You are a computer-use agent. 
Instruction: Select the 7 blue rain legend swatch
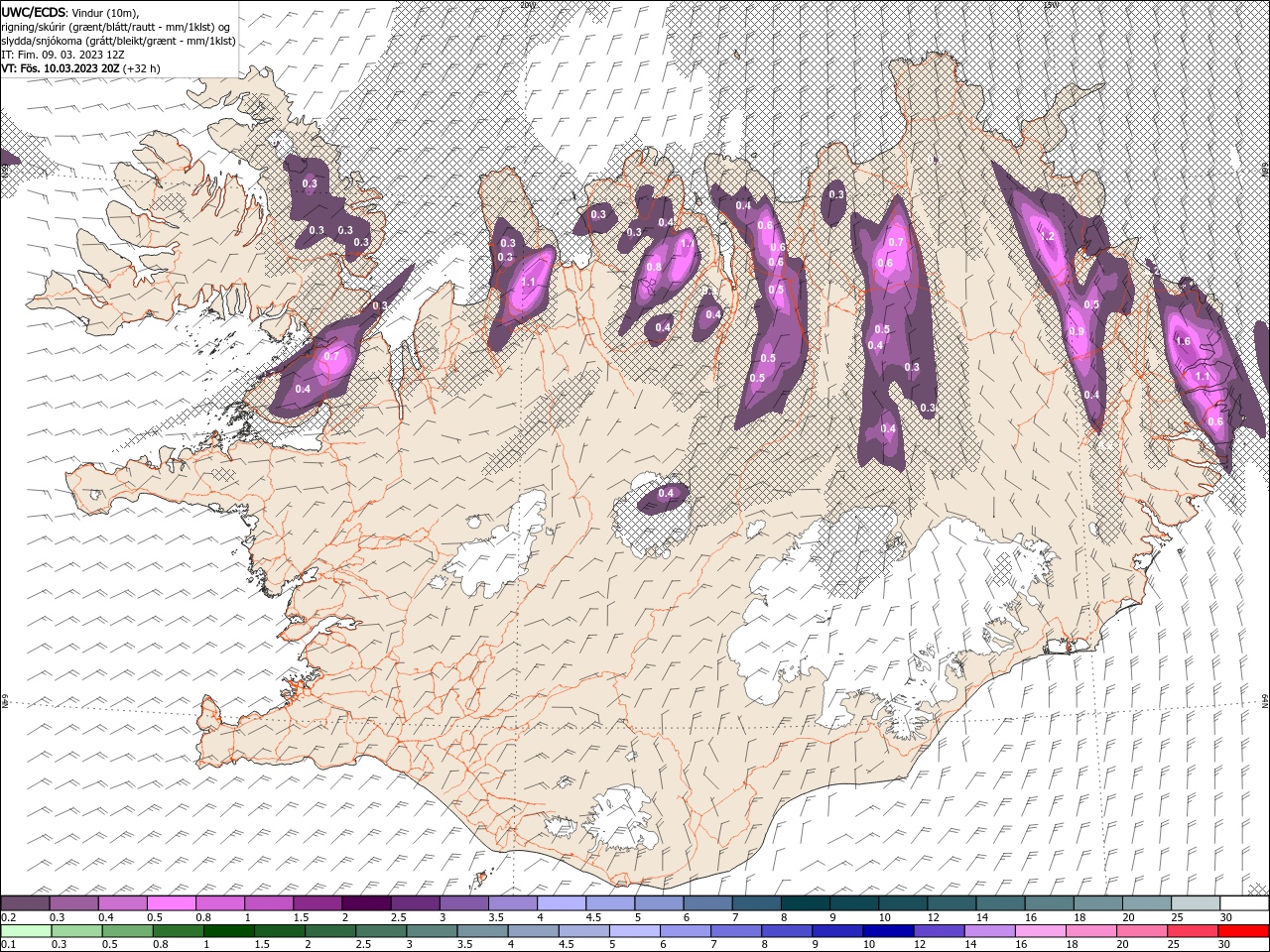[x=734, y=931]
